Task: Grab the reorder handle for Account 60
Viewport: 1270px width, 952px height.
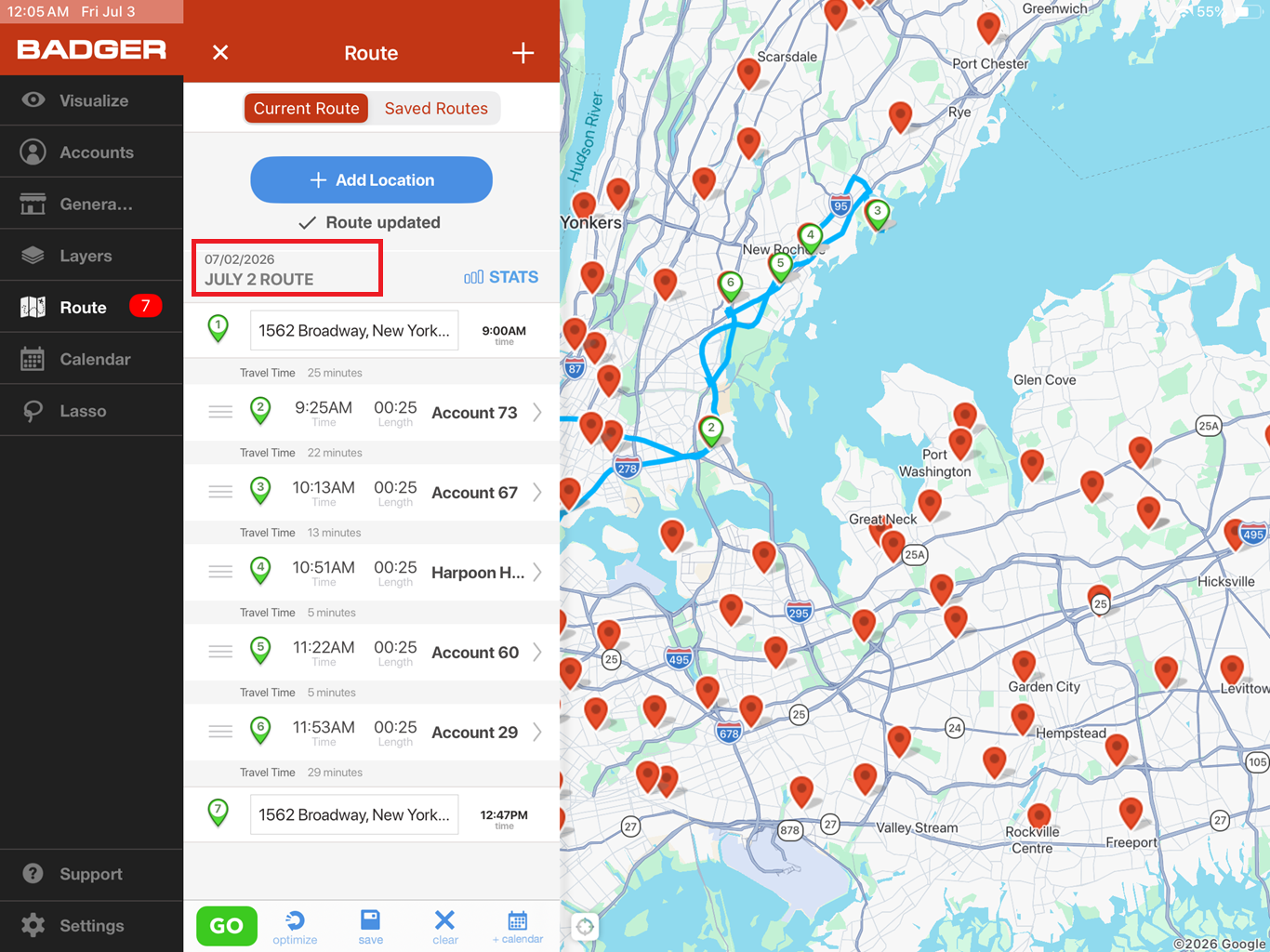Action: [220, 652]
